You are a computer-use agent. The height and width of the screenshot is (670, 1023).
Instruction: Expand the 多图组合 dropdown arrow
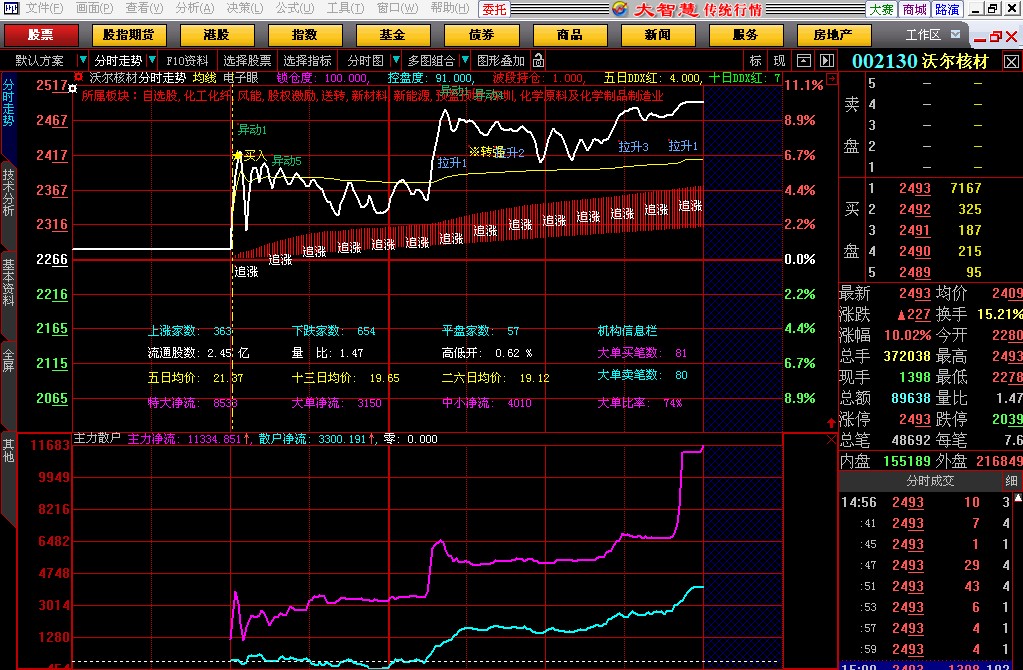tap(465, 61)
